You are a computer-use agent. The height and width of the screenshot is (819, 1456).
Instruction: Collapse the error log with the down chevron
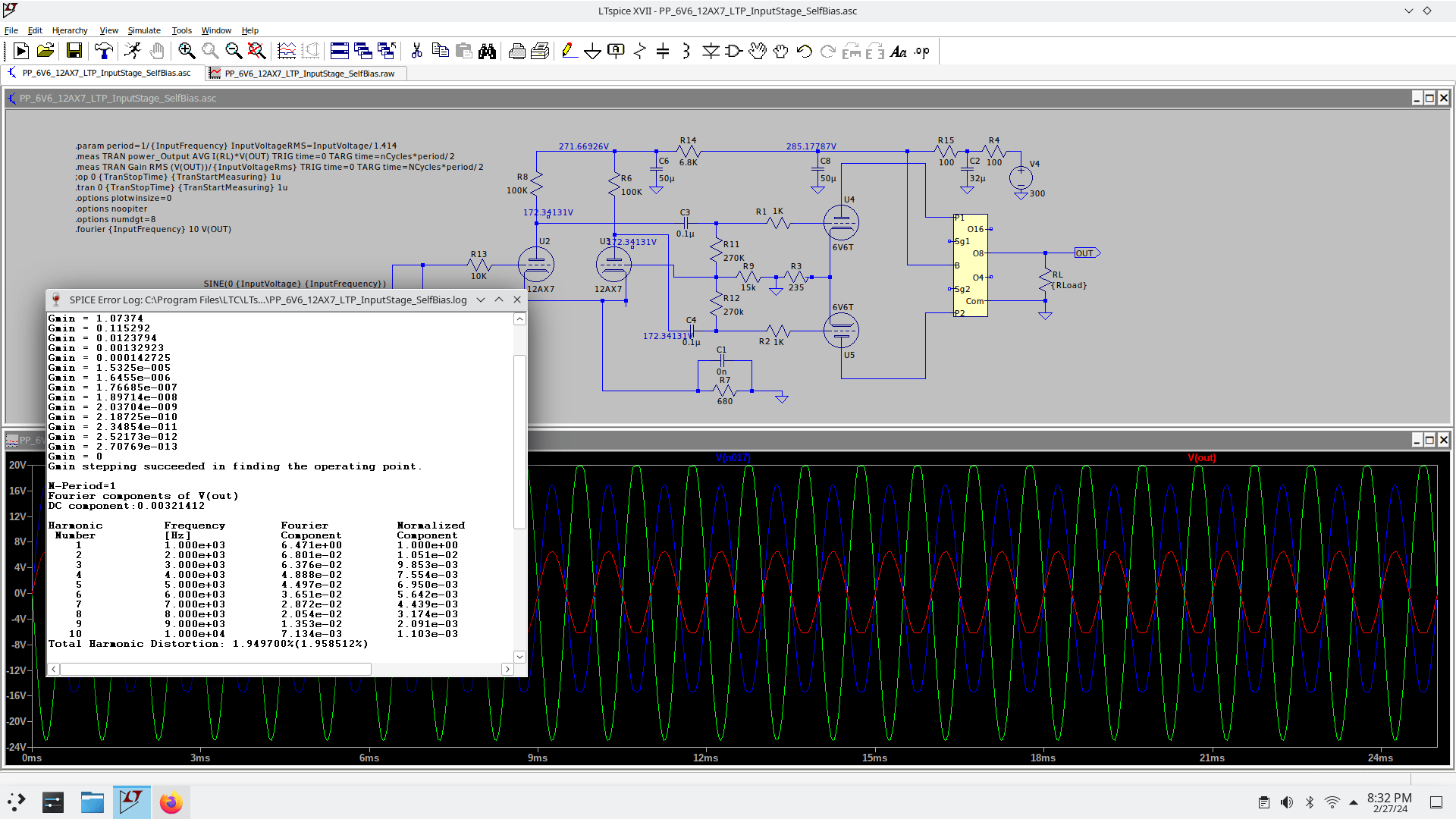[x=481, y=300]
